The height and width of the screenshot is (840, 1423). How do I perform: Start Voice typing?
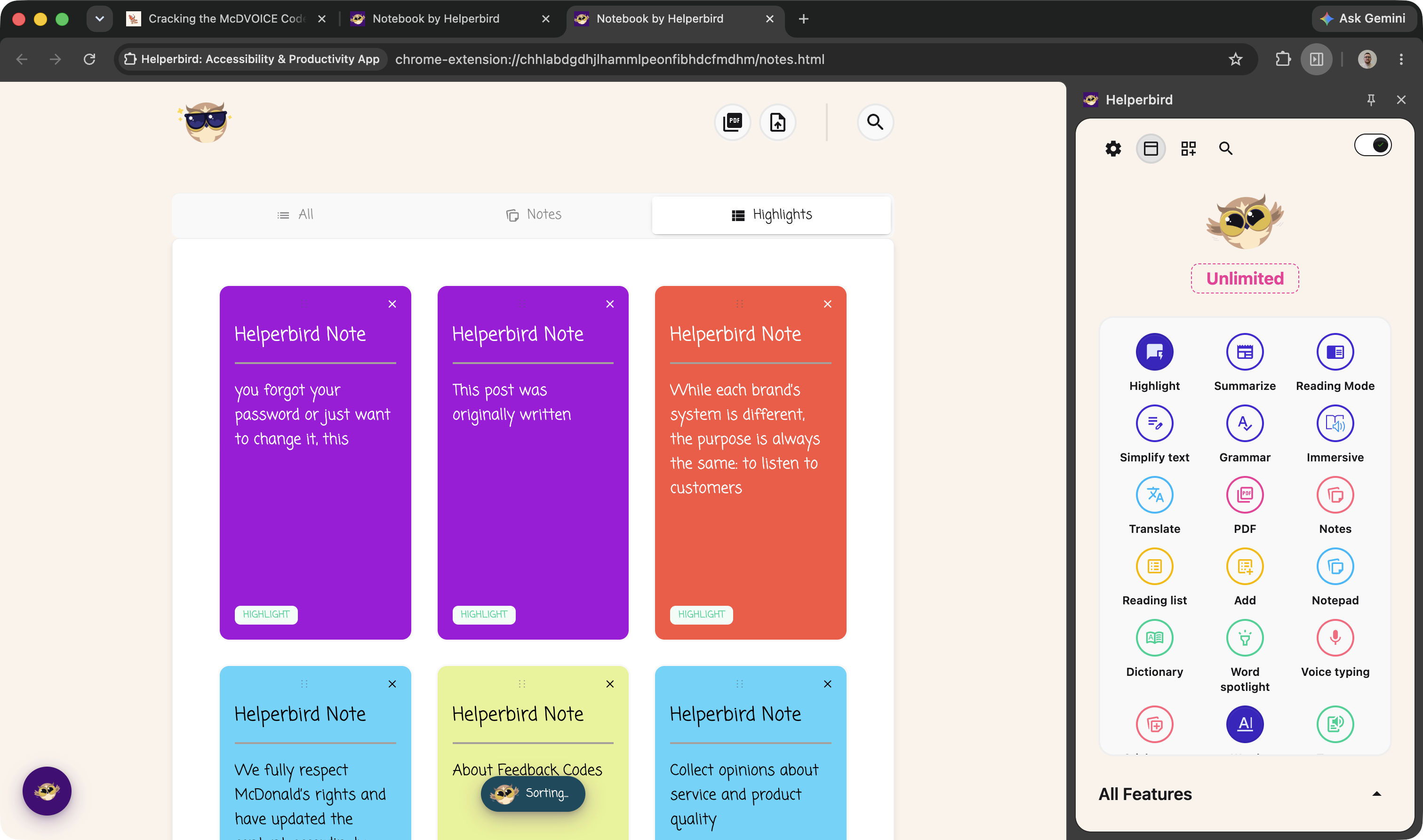click(1335, 638)
